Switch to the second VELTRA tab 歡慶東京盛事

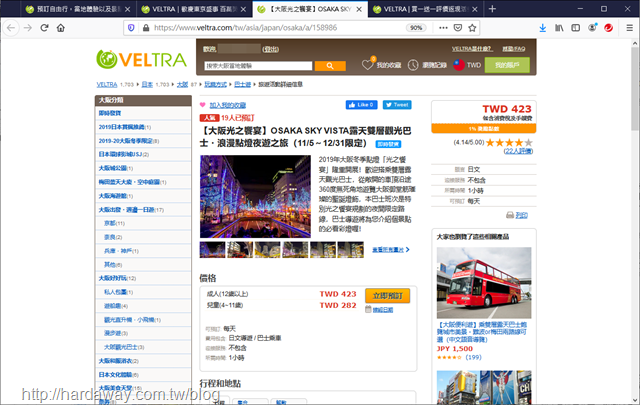(193, 9)
